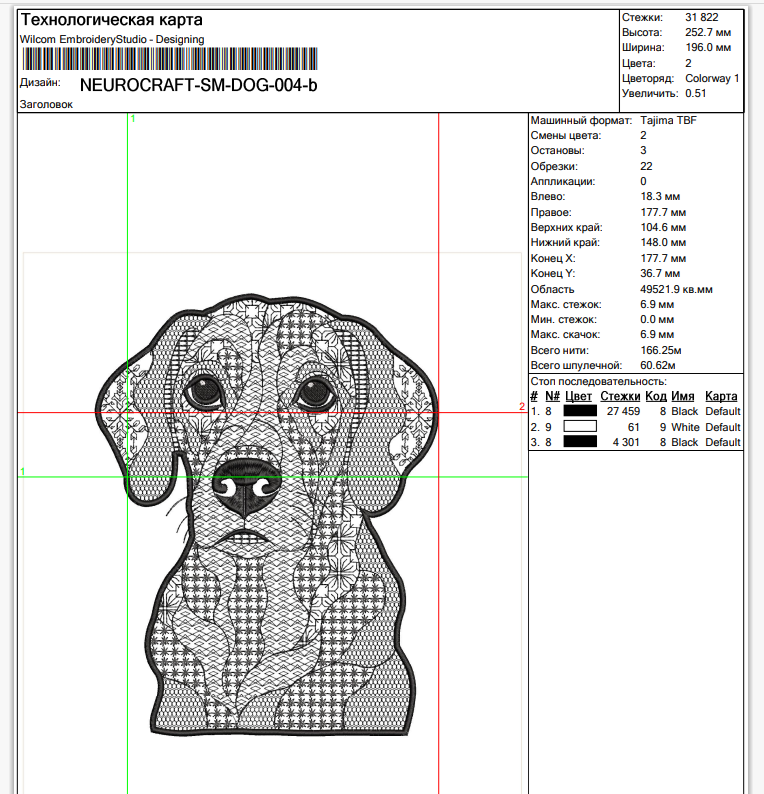Click the stitch count 27 459
The height and width of the screenshot is (794, 764).
[623, 412]
